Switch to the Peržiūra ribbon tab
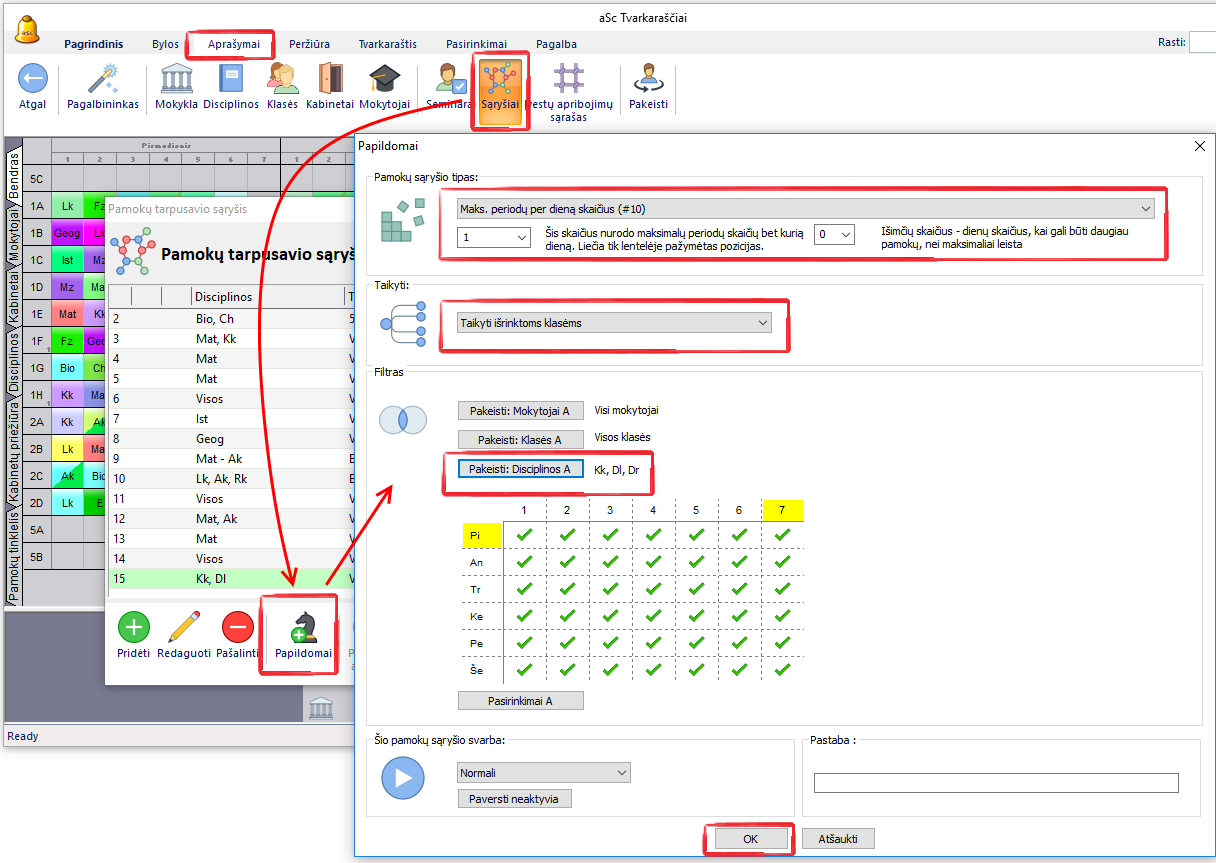This screenshot has width=1216, height=863. pyautogui.click(x=309, y=44)
